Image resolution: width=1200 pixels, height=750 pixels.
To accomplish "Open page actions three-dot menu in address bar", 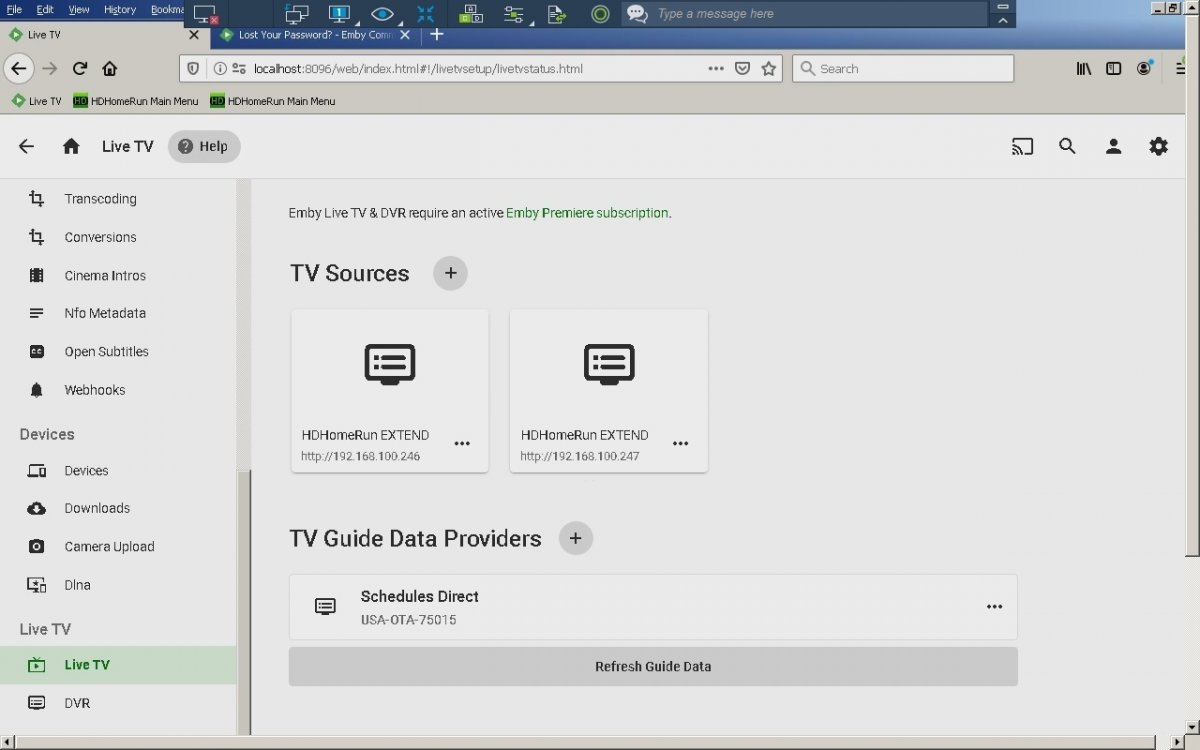I will pos(716,69).
